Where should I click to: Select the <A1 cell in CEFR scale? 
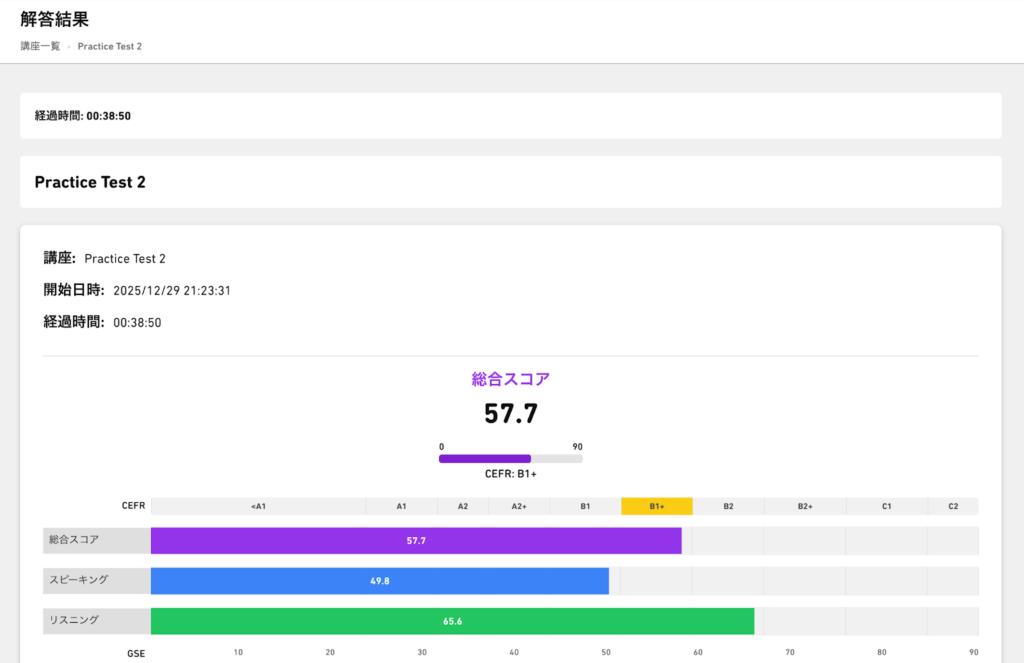tap(258, 506)
